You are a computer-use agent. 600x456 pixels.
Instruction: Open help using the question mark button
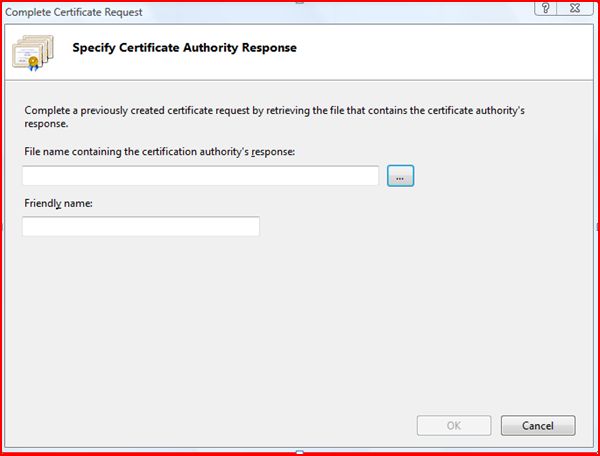pos(546,8)
